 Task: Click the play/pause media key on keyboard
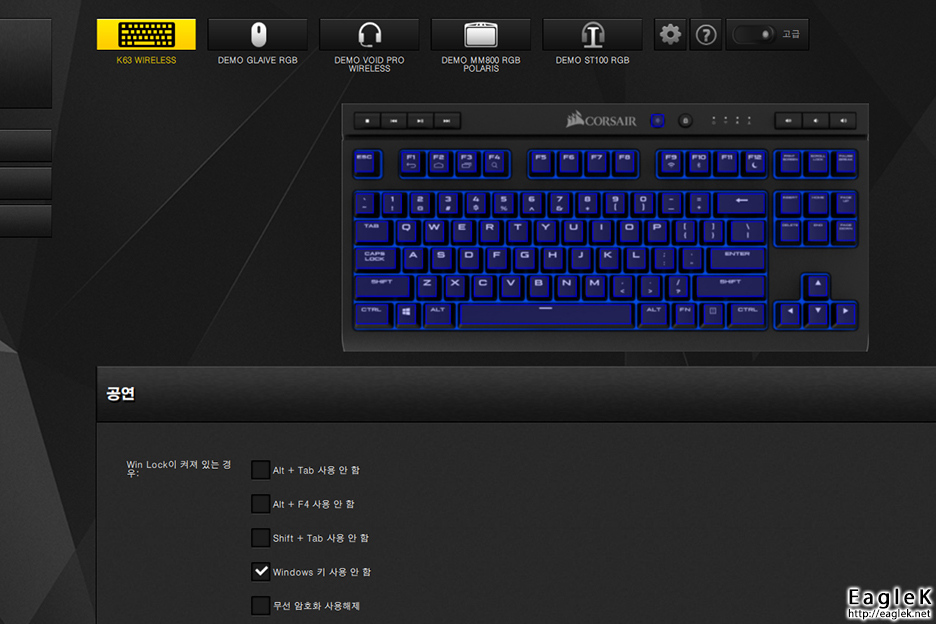pyautogui.click(x=420, y=121)
